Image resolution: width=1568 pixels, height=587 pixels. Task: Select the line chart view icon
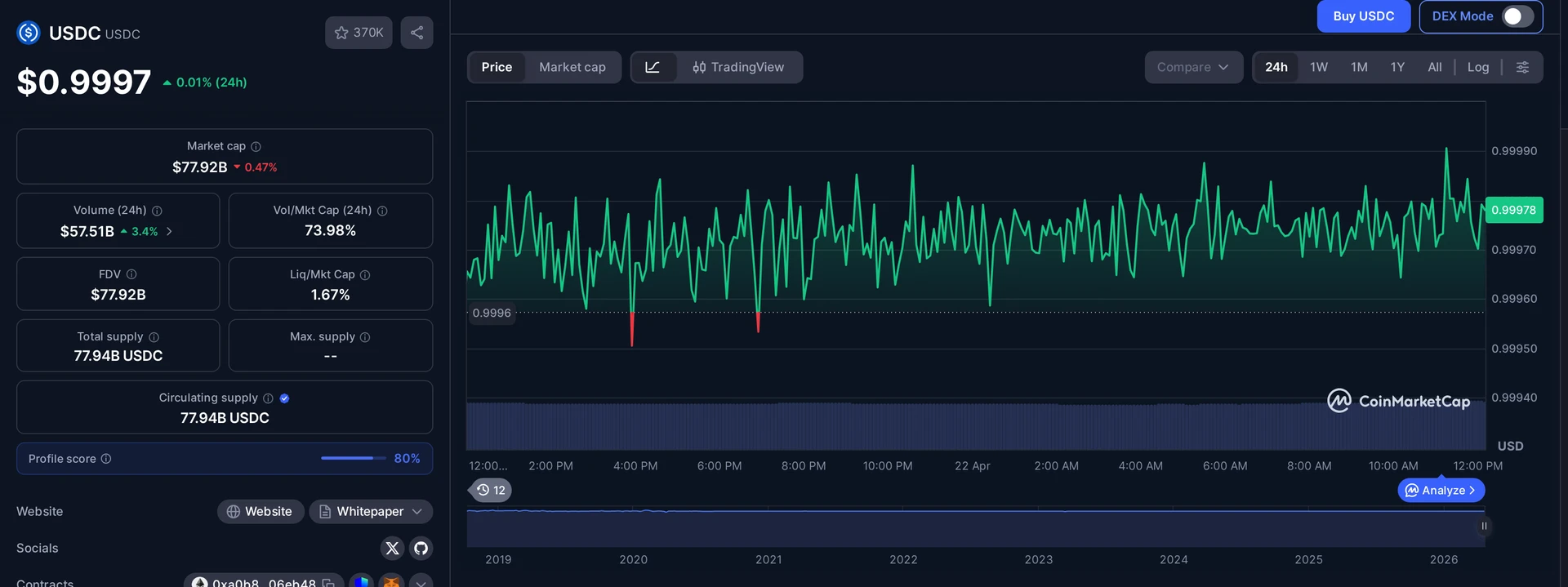tap(653, 67)
